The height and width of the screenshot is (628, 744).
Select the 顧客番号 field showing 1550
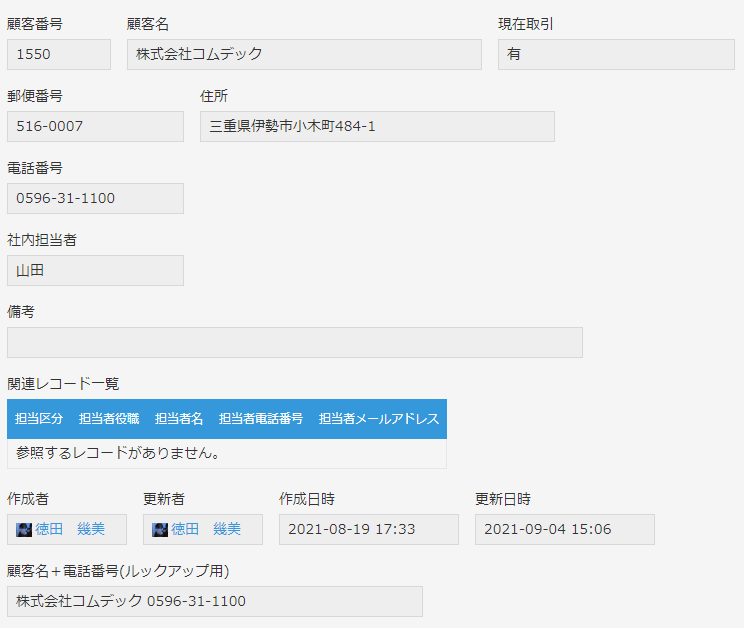(x=59, y=55)
